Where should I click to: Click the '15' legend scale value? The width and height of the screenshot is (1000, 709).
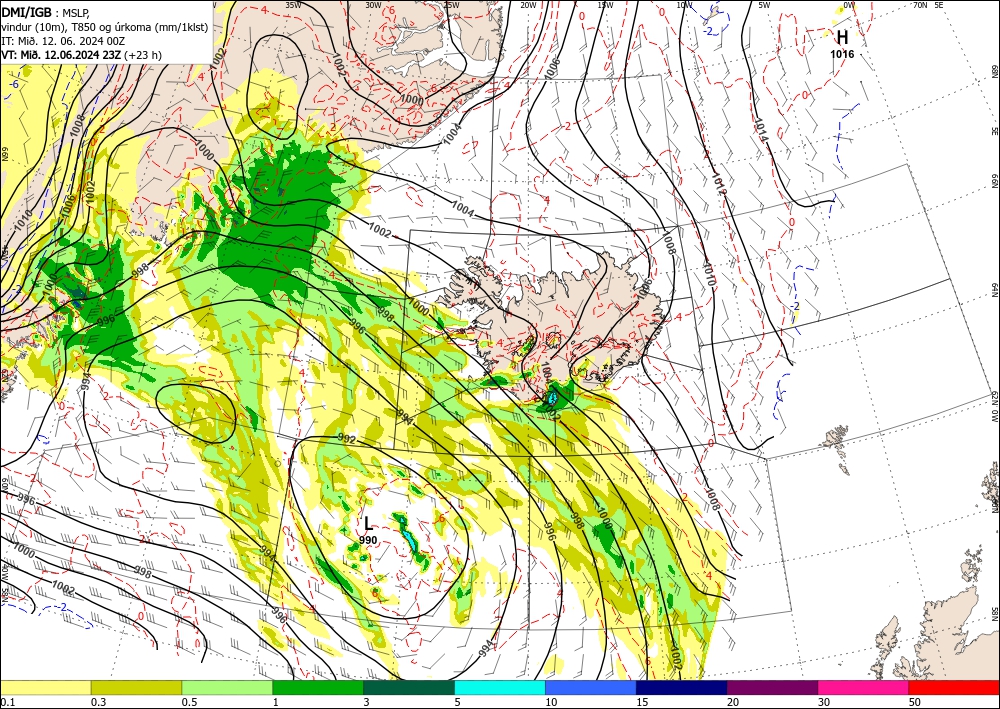[642, 702]
